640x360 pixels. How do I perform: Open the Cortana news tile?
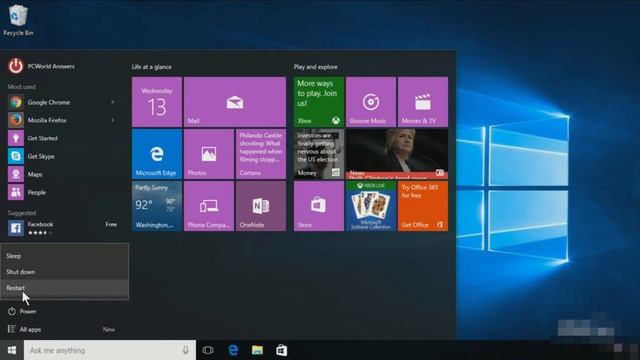261,154
